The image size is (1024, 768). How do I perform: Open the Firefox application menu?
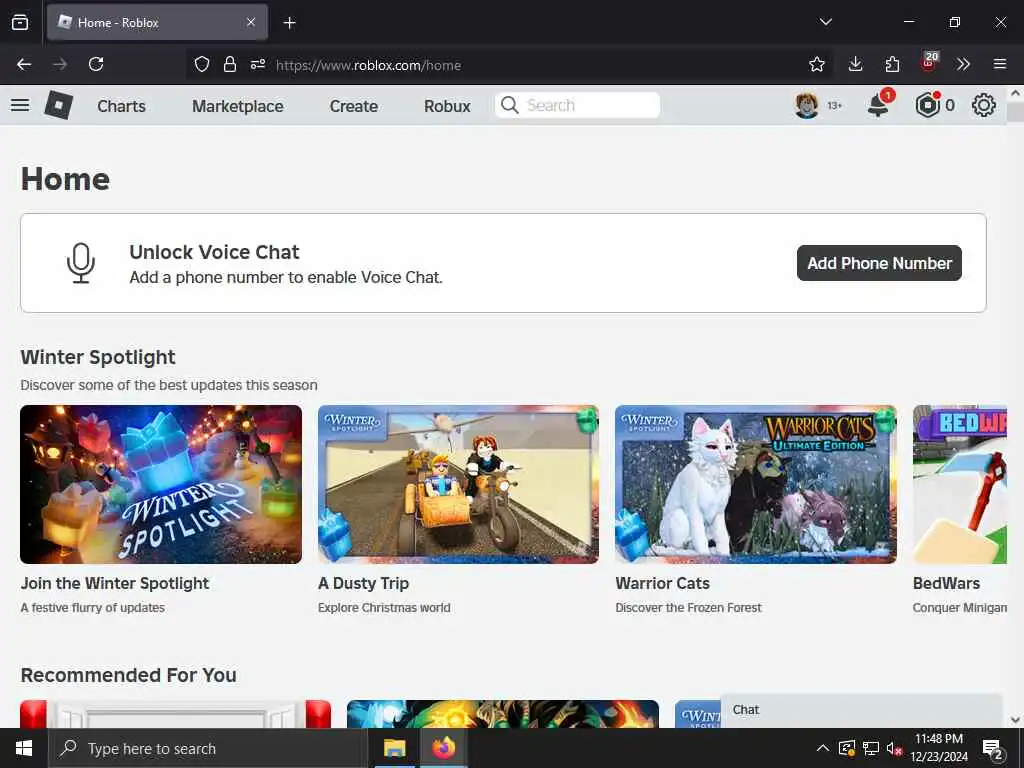coord(1000,64)
